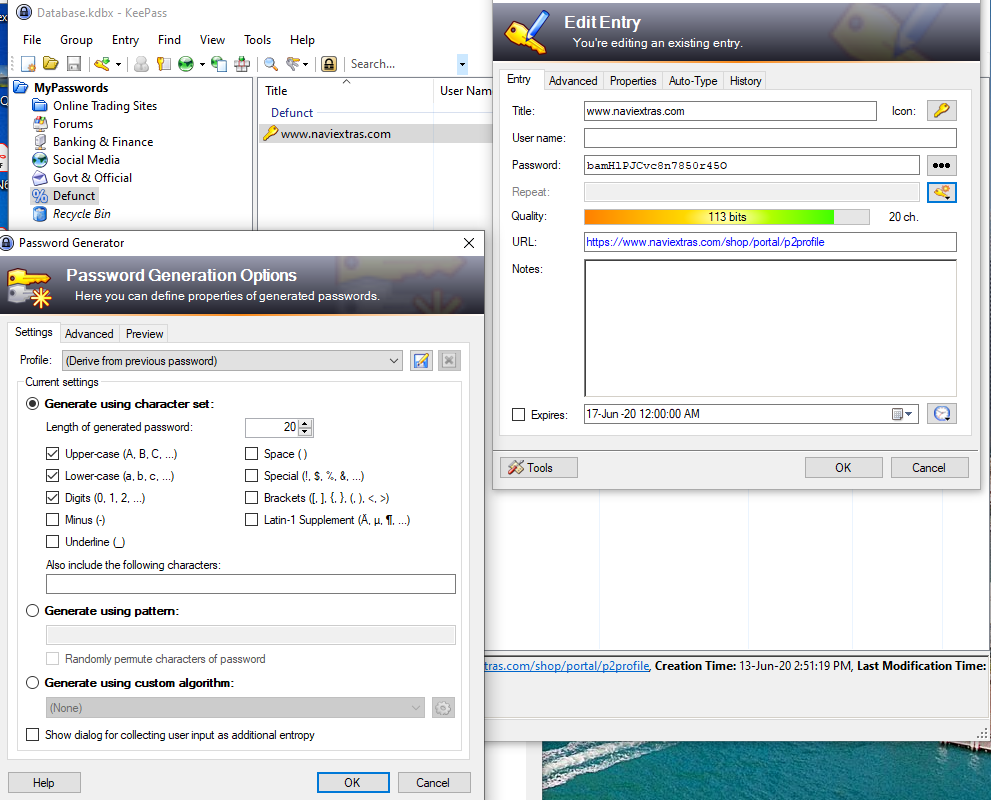991x800 pixels.
Task: Enable the Space checkbox
Action: [x=252, y=454]
